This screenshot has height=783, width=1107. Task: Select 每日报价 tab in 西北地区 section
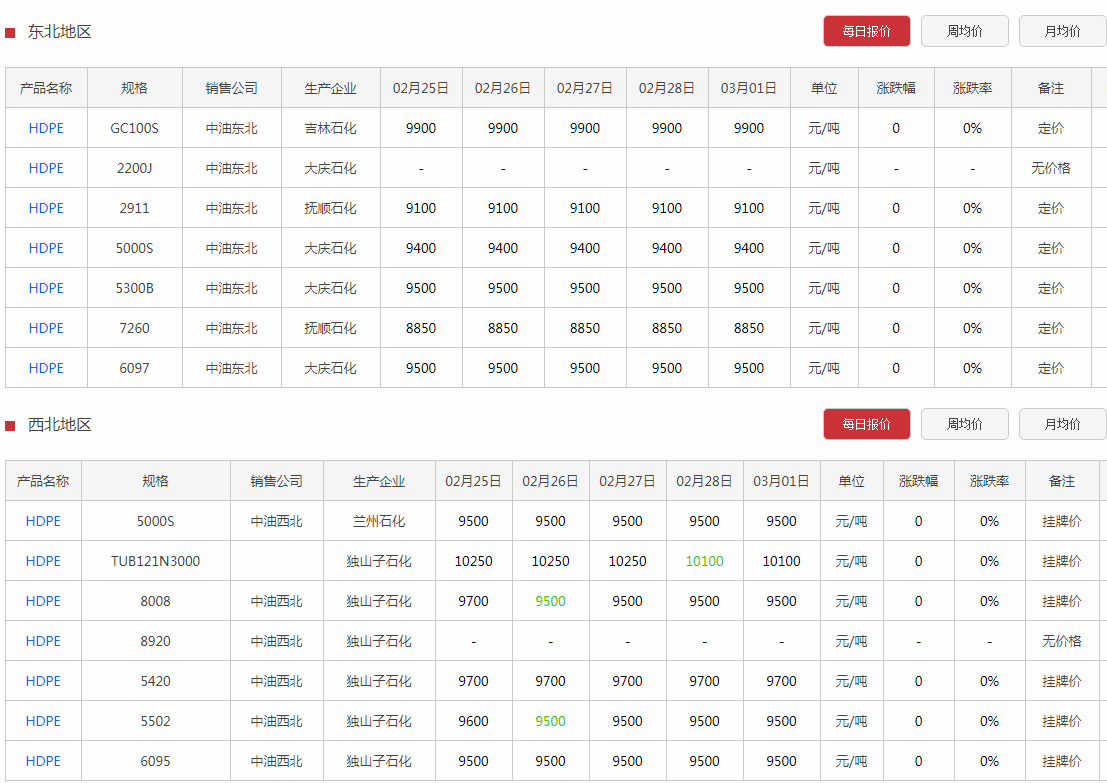click(x=866, y=424)
